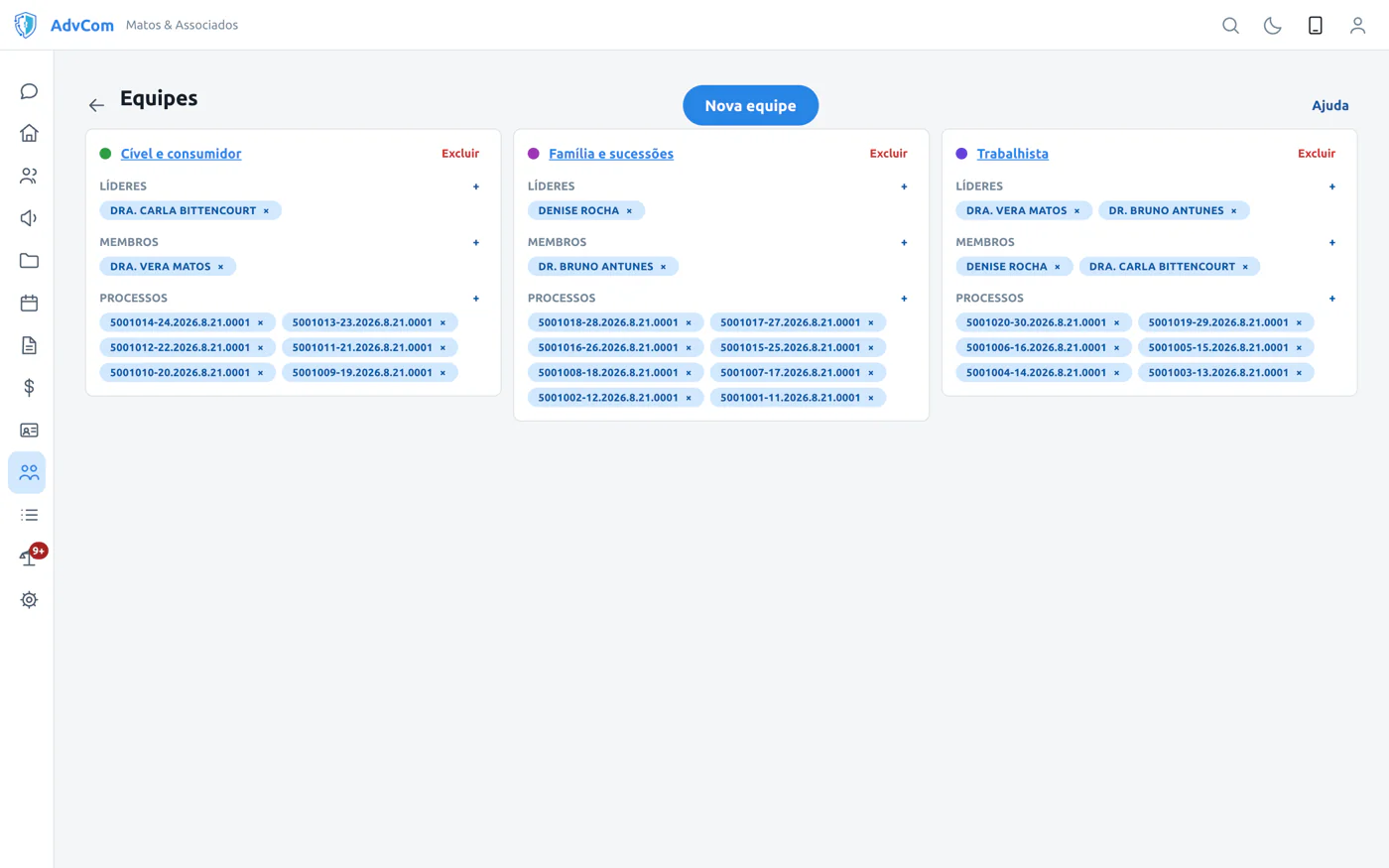Open the folder icon in sidebar
Viewport: 1389px width, 868px height.
click(x=29, y=261)
